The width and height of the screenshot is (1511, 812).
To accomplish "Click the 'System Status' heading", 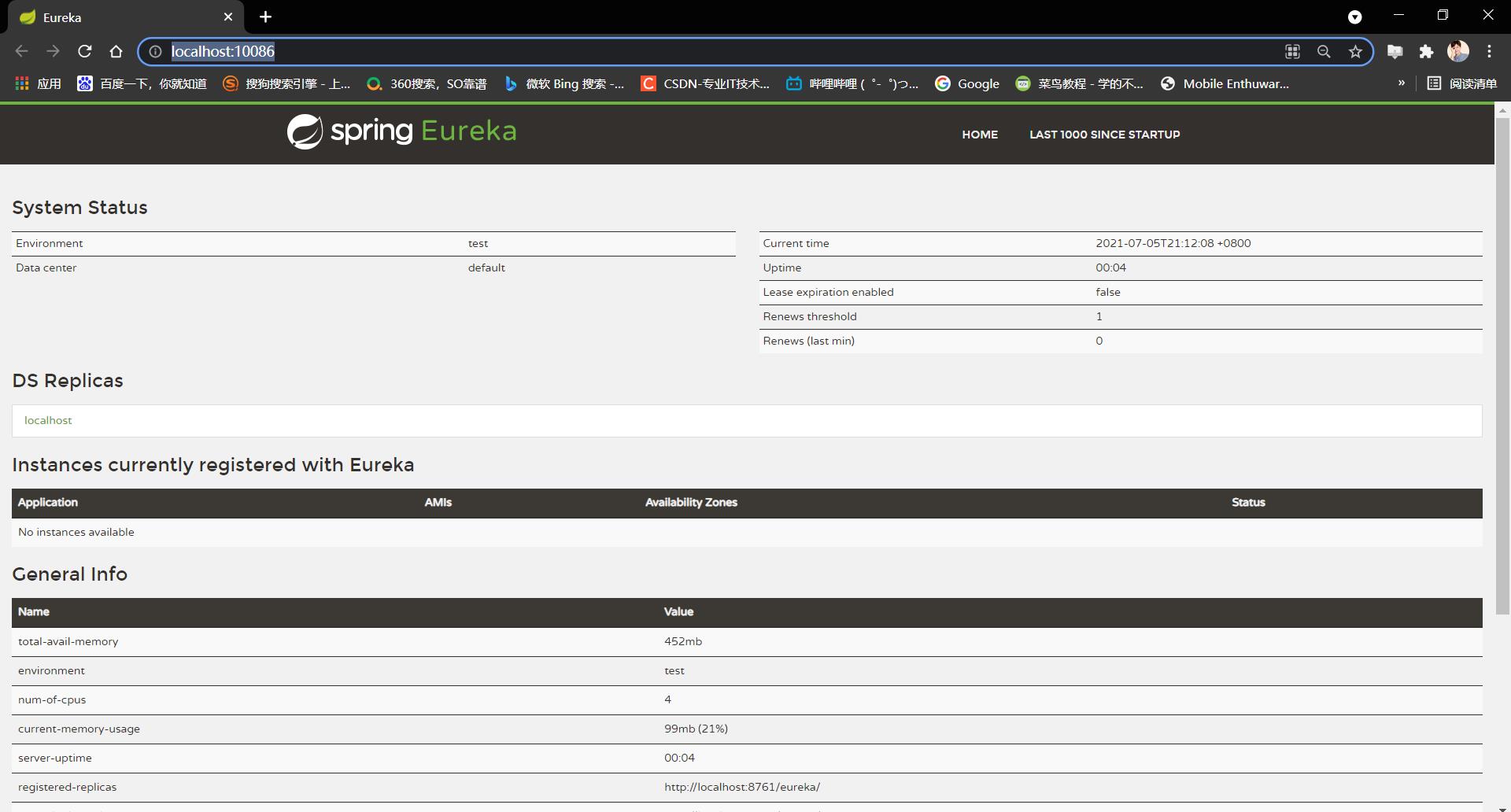I will click(x=80, y=208).
